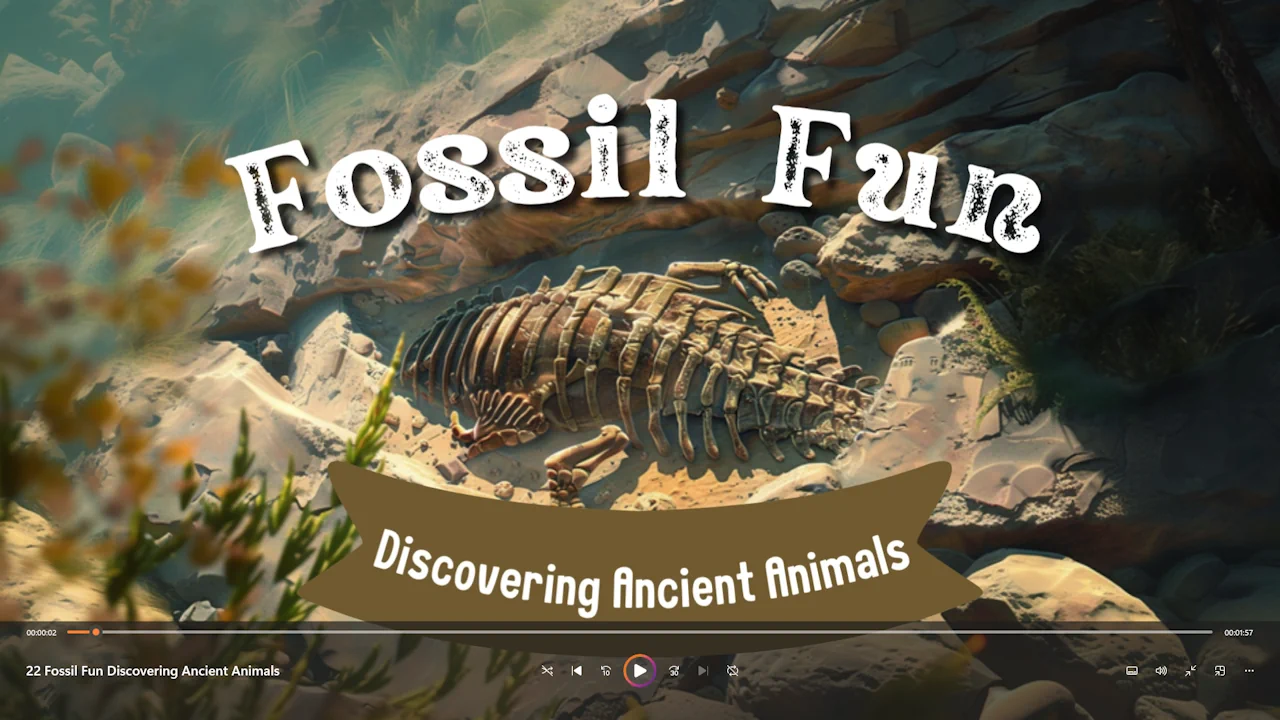Open the volume control
The height and width of the screenshot is (720, 1280).
[1161, 671]
